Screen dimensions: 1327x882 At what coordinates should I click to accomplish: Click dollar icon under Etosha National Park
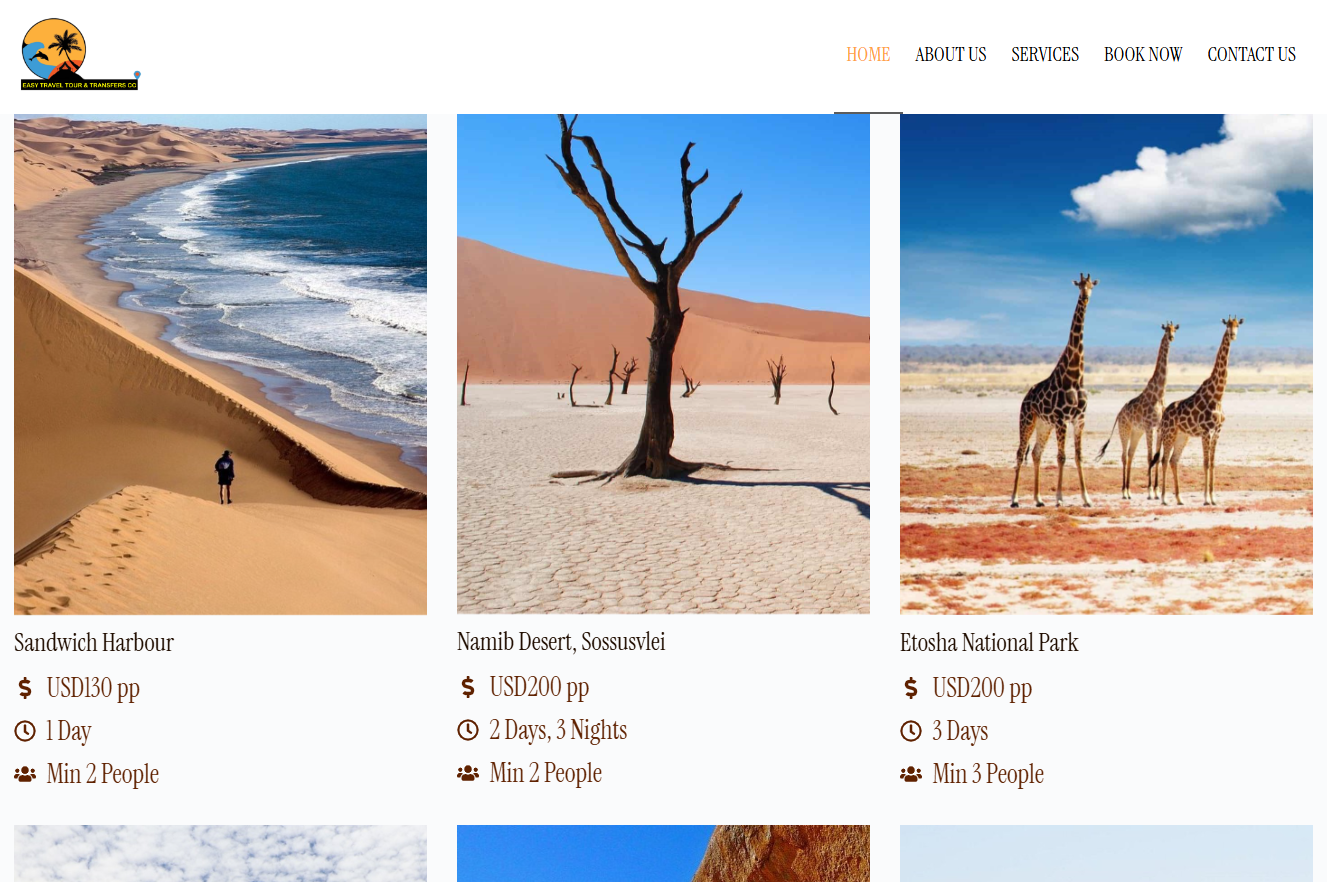[x=911, y=688]
